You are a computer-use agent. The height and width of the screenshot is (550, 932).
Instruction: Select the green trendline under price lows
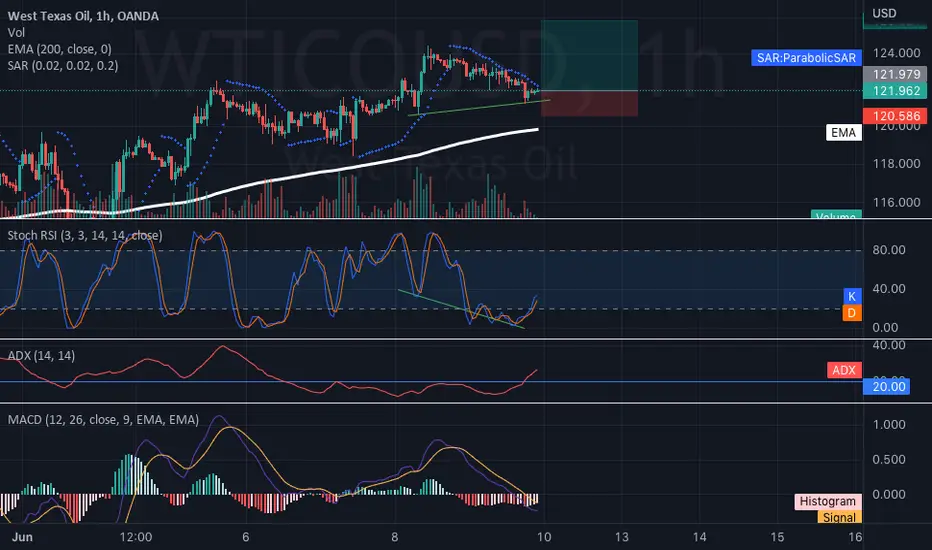click(x=479, y=107)
